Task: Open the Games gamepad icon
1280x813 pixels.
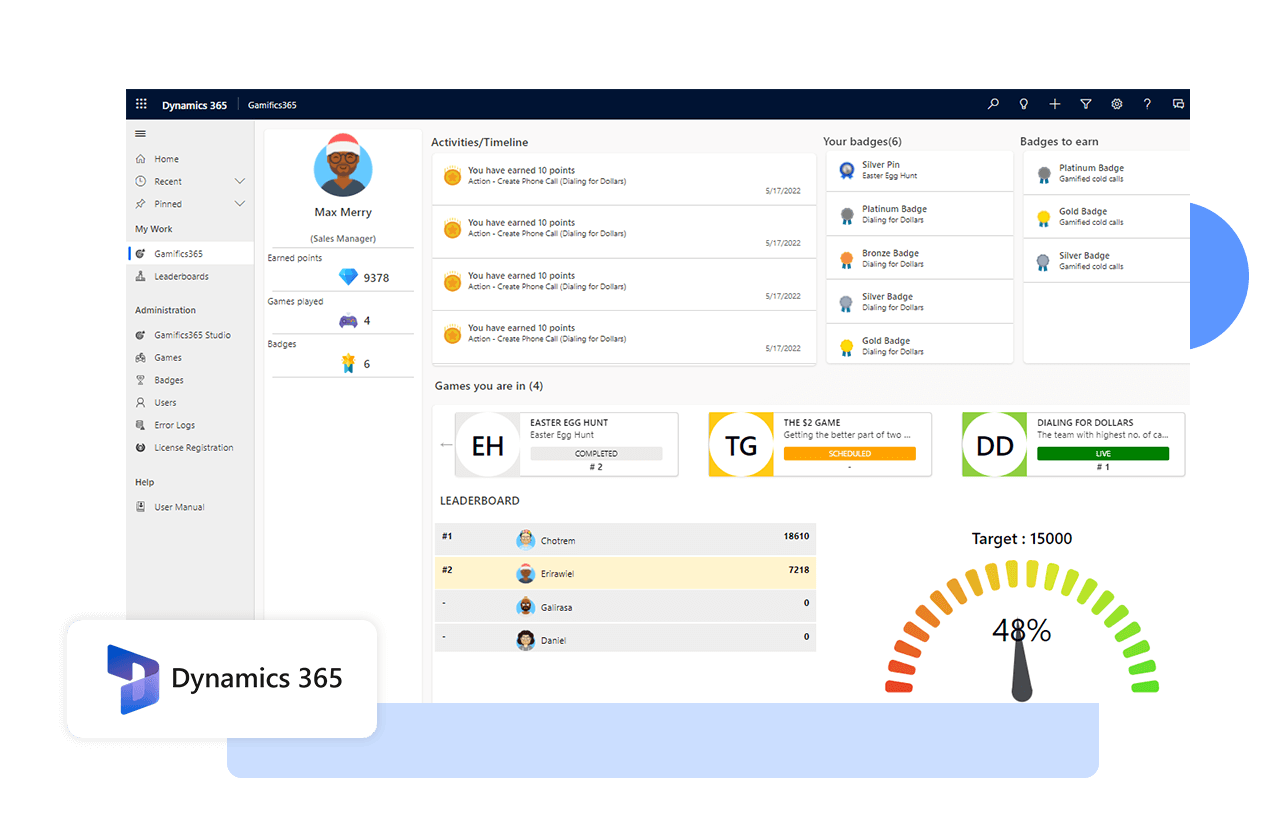Action: point(142,357)
